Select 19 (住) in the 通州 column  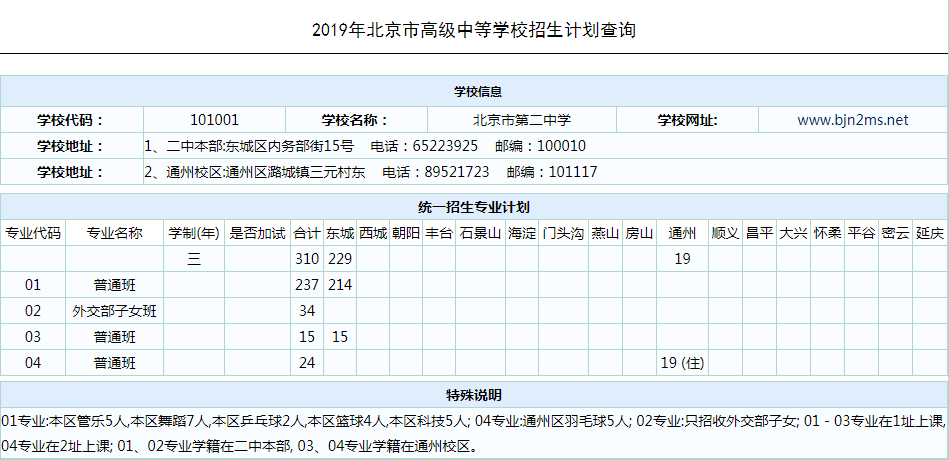tap(683, 363)
